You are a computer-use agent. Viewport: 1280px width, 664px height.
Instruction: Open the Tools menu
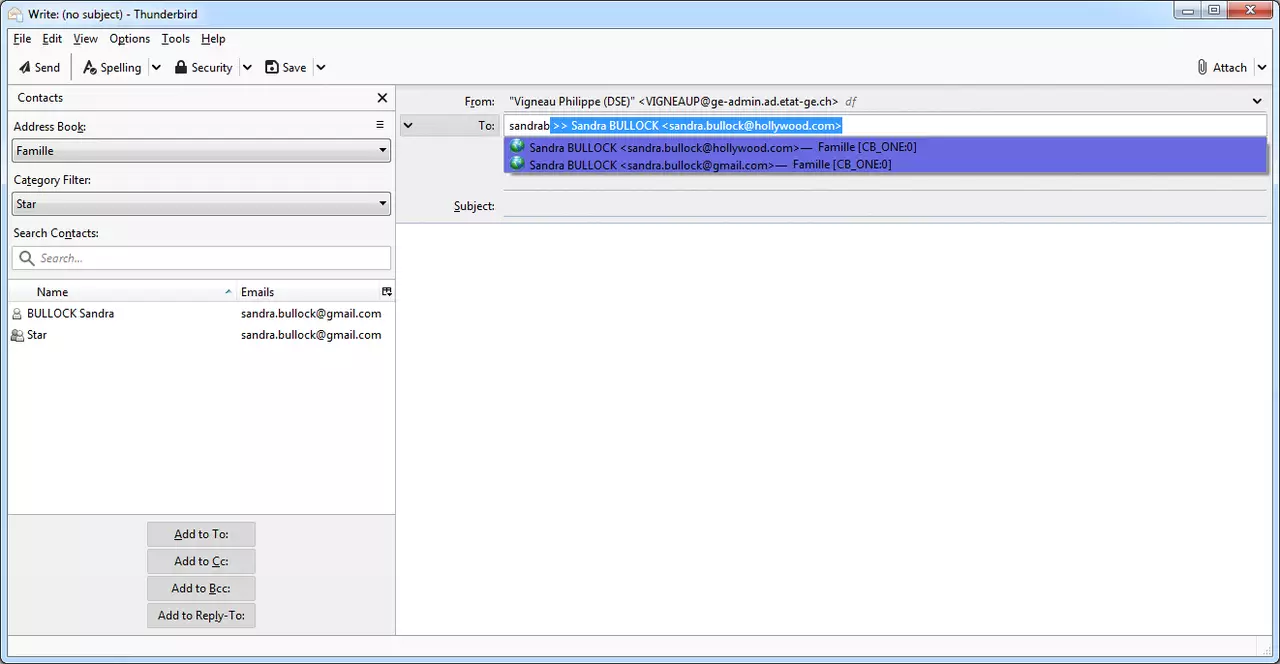click(x=175, y=39)
